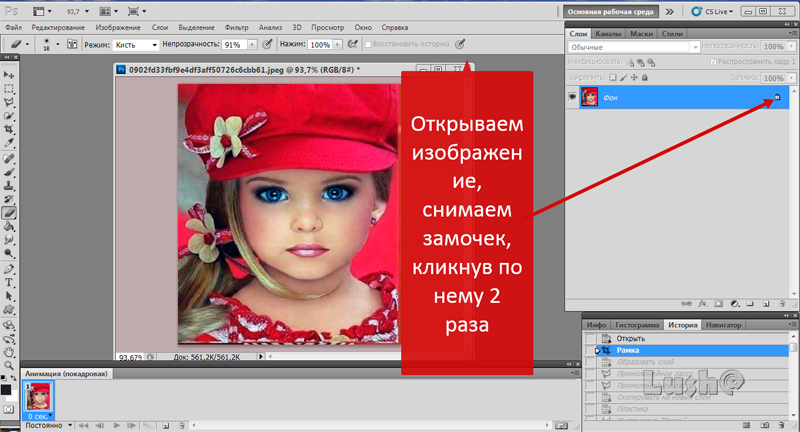Open the Файл menu

(14, 28)
